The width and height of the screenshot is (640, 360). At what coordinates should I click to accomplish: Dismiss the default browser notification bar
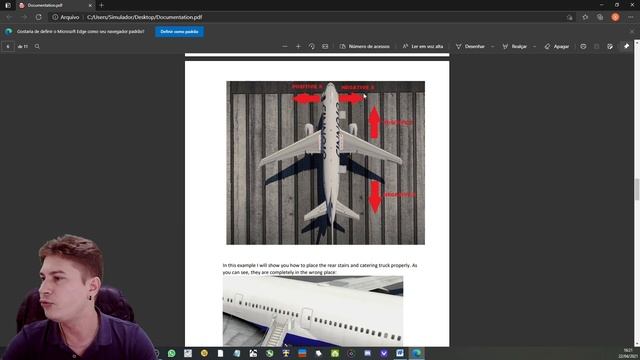632,31
